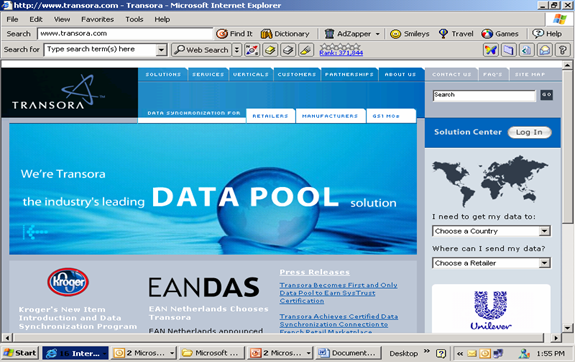Click the gray book-stack icon

pos(288,50)
